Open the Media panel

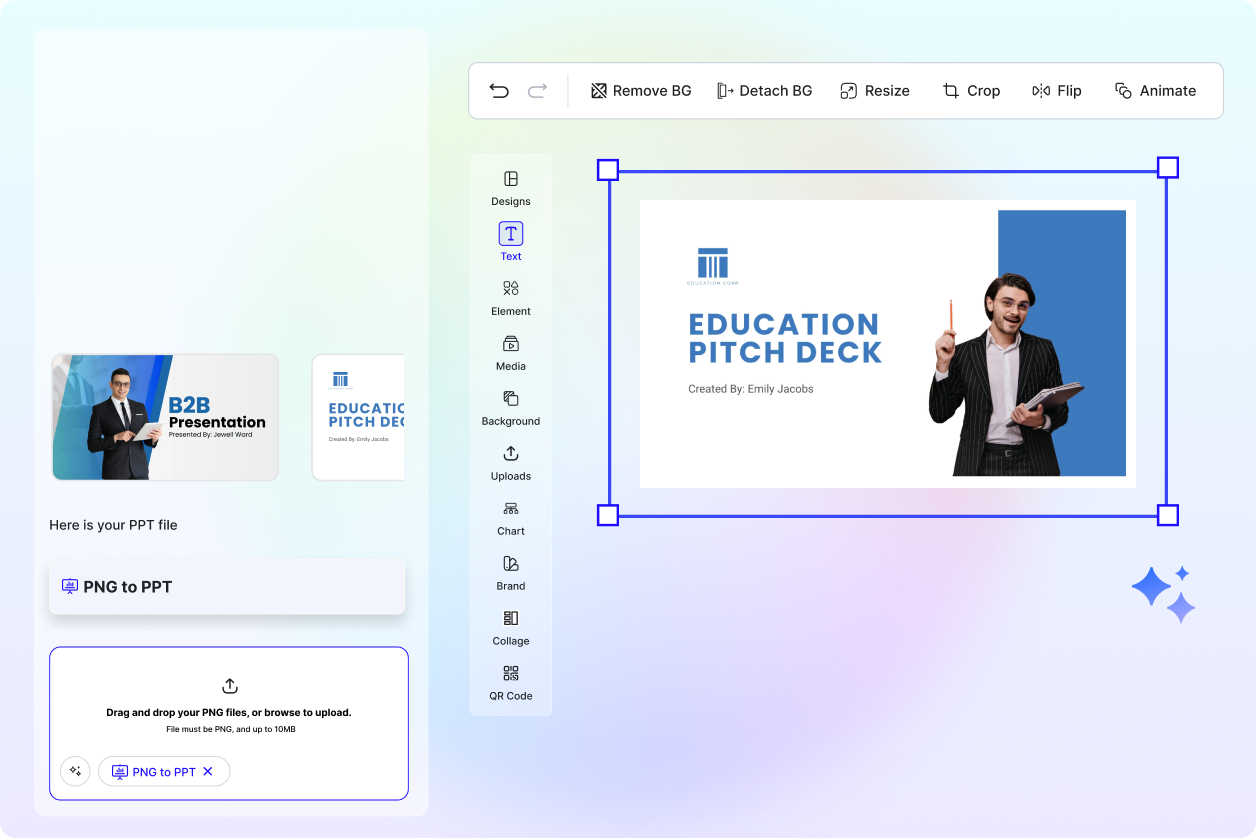[x=510, y=353]
